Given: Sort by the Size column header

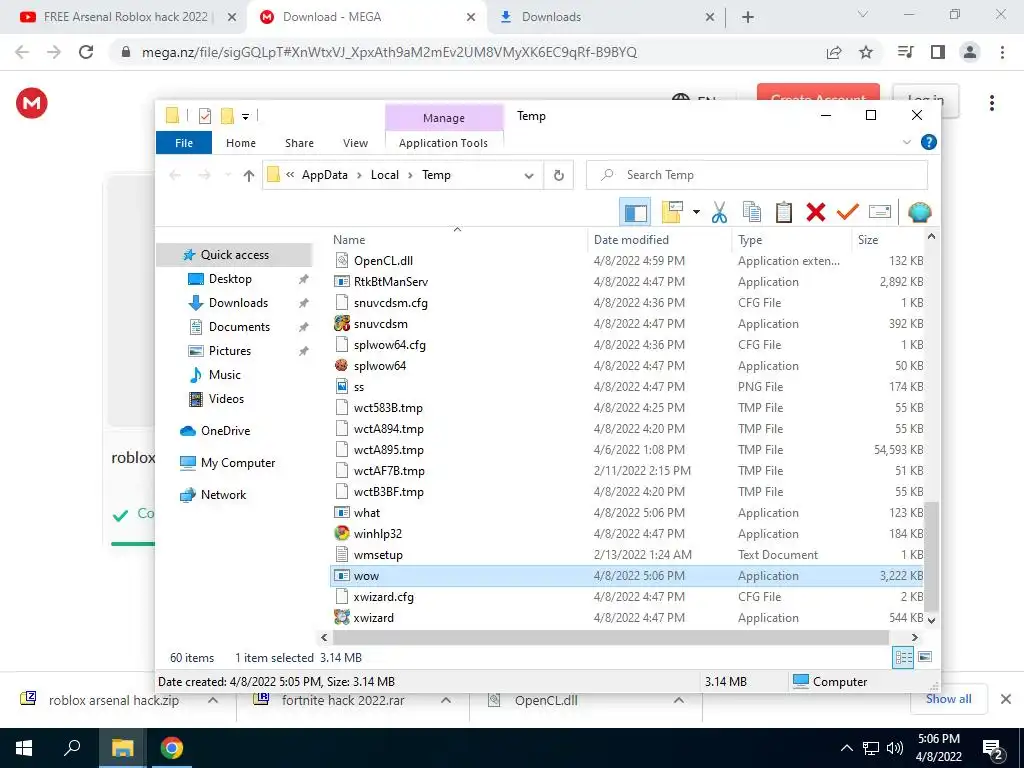Looking at the screenshot, I should coord(889,240).
